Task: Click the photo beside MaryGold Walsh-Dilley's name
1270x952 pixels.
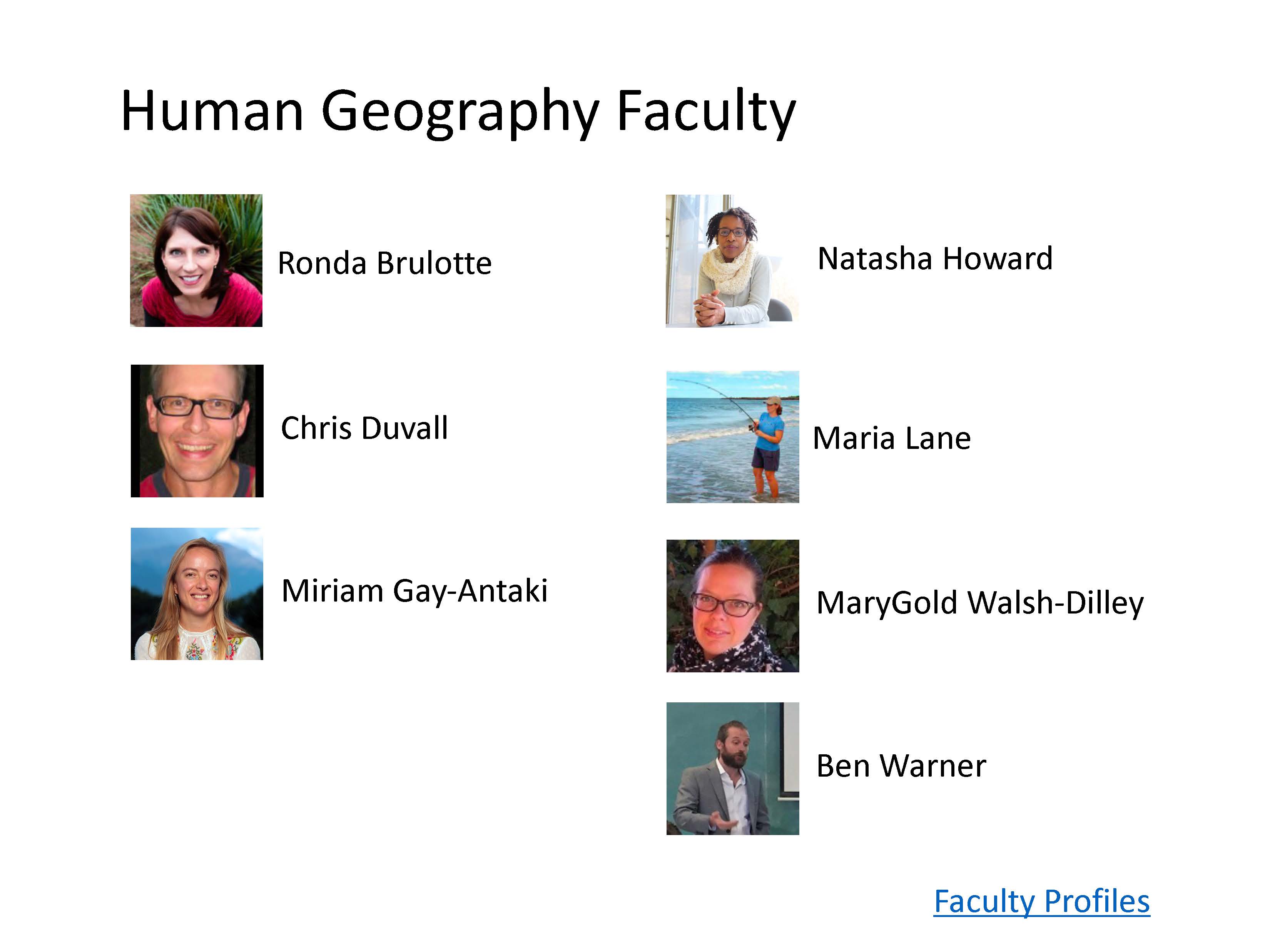Action: click(x=733, y=606)
